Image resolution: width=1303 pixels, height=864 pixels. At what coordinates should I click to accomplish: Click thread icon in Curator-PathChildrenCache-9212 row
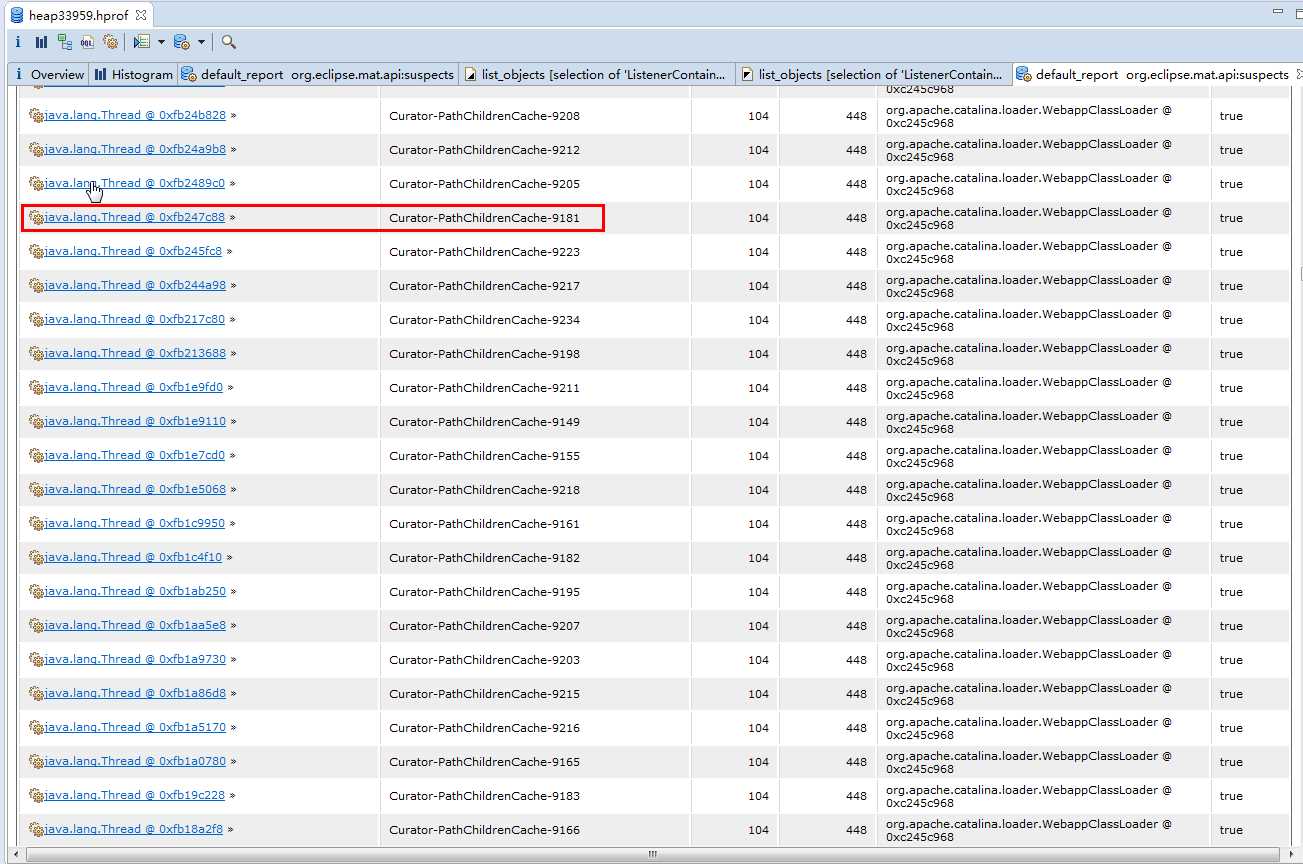tap(36, 149)
